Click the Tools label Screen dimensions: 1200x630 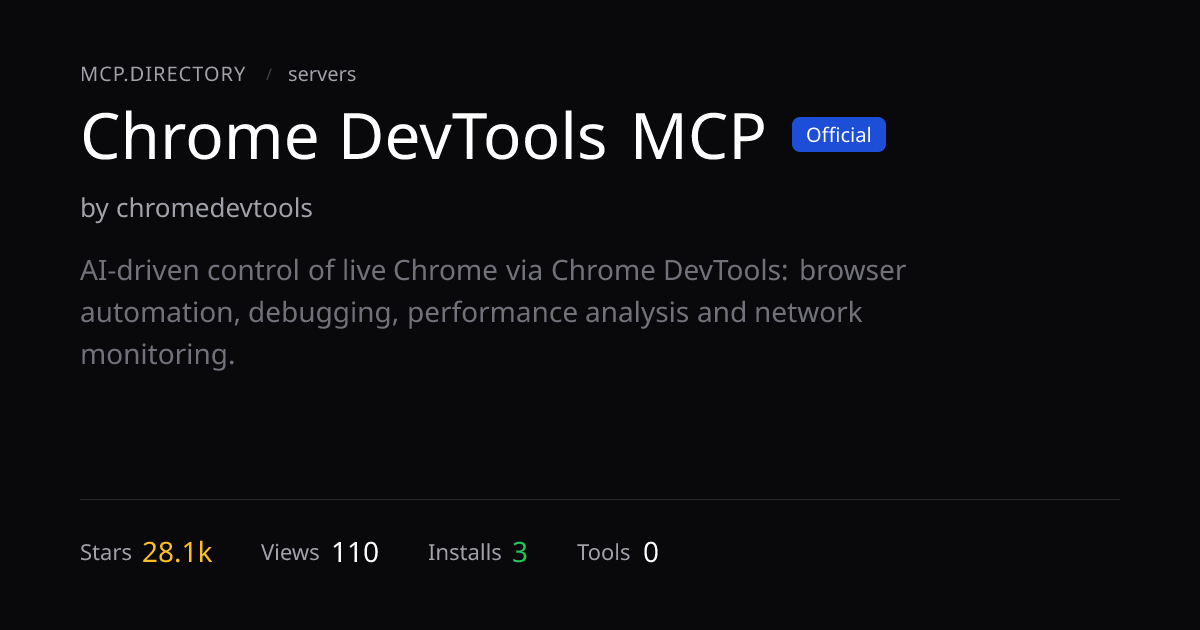click(x=604, y=553)
